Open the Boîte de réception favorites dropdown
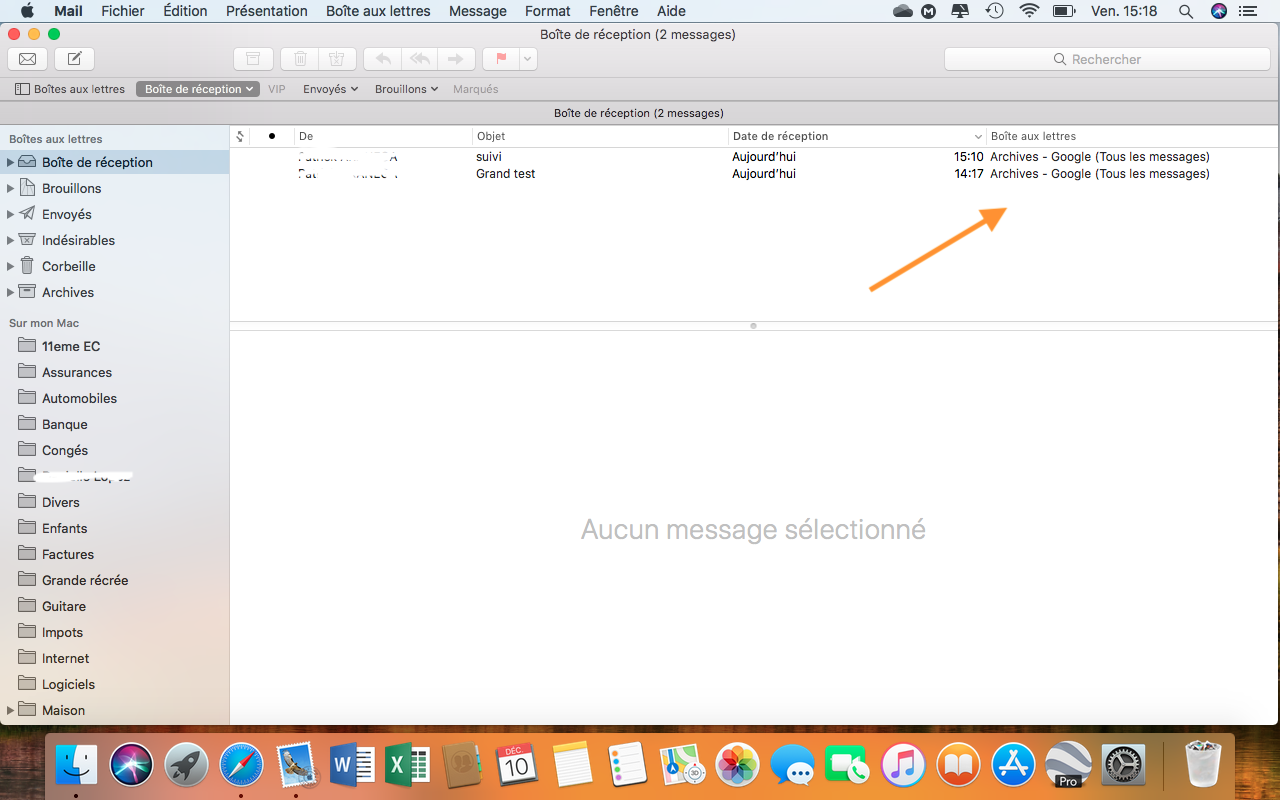 click(x=198, y=89)
